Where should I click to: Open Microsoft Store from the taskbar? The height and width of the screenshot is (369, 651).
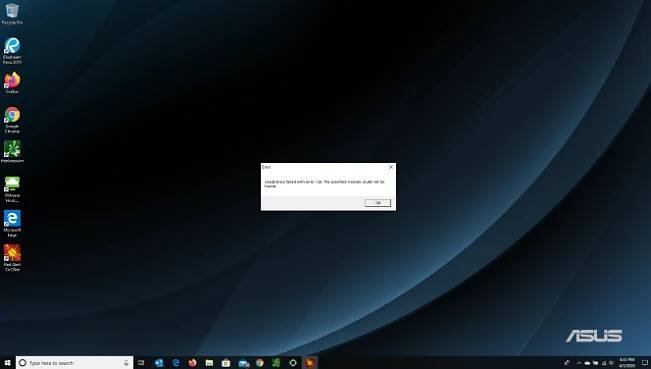coord(226,363)
